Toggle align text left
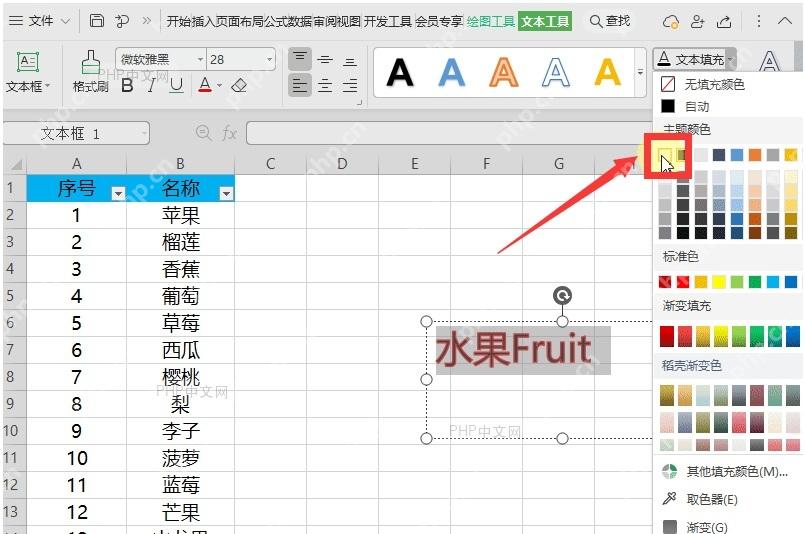 coord(300,85)
